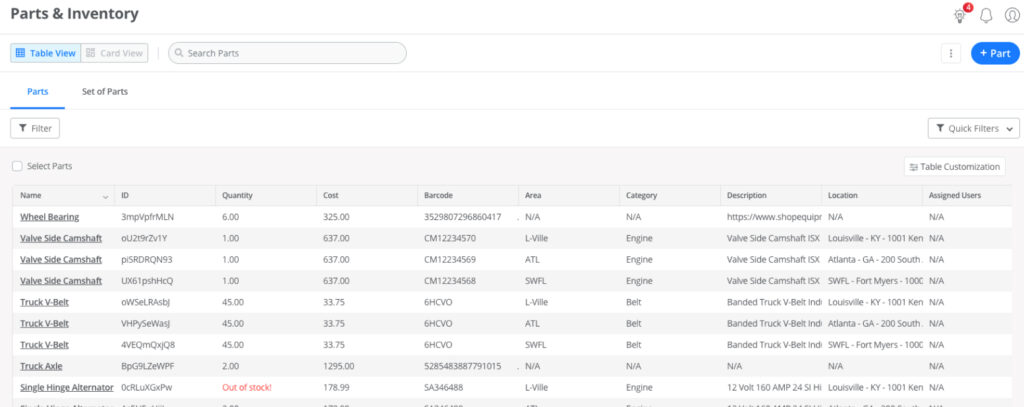Switch to Card View
Image resolution: width=1024 pixels, height=407 pixels.
coord(114,53)
